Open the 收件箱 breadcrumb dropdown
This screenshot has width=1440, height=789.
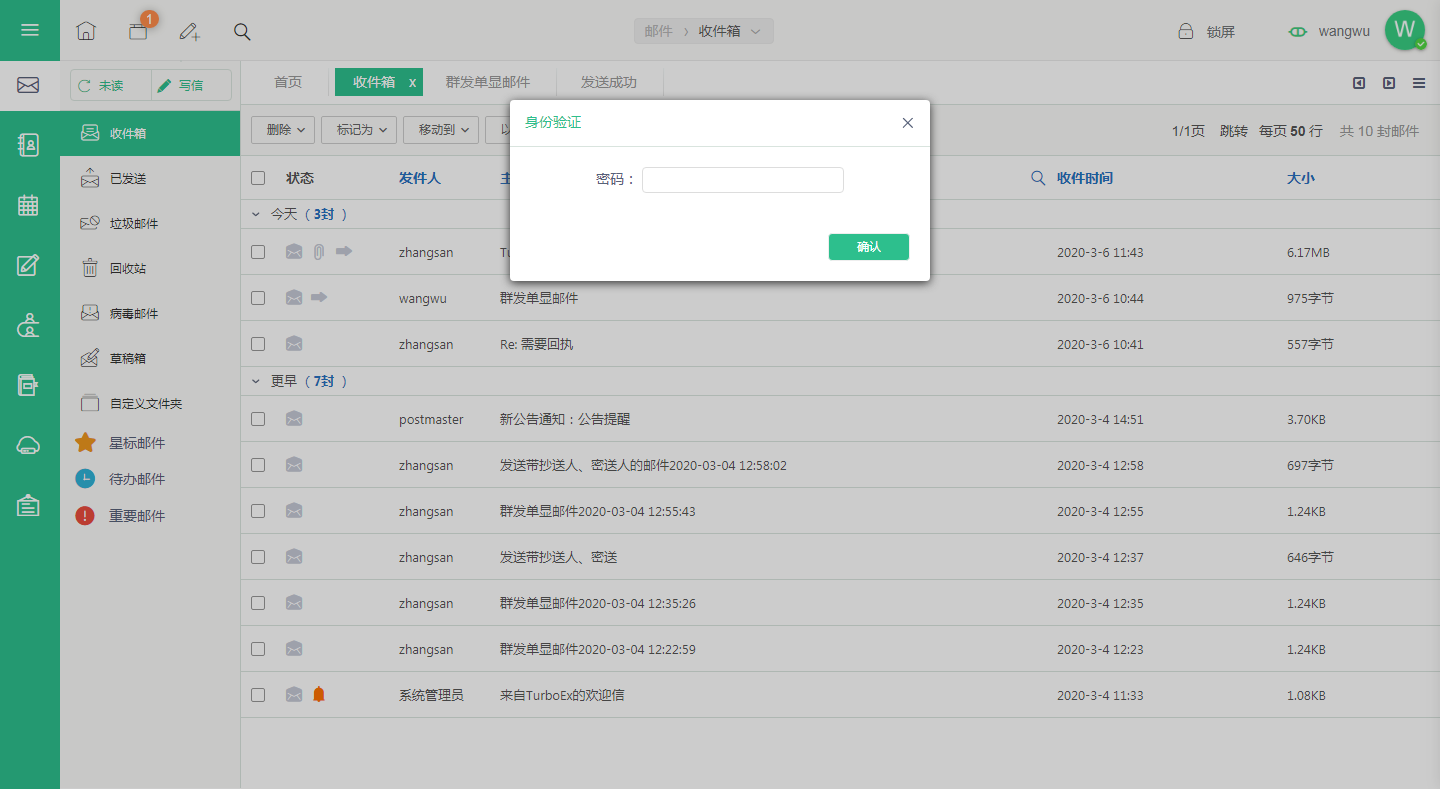(730, 31)
